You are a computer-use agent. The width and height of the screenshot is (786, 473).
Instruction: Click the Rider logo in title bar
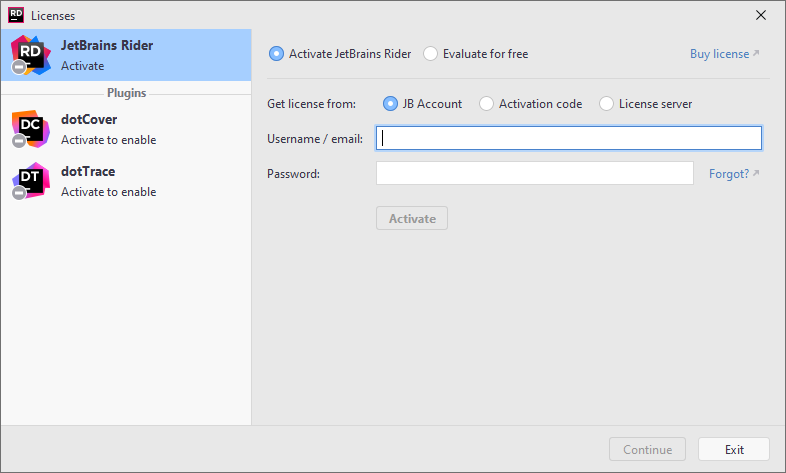[16, 15]
